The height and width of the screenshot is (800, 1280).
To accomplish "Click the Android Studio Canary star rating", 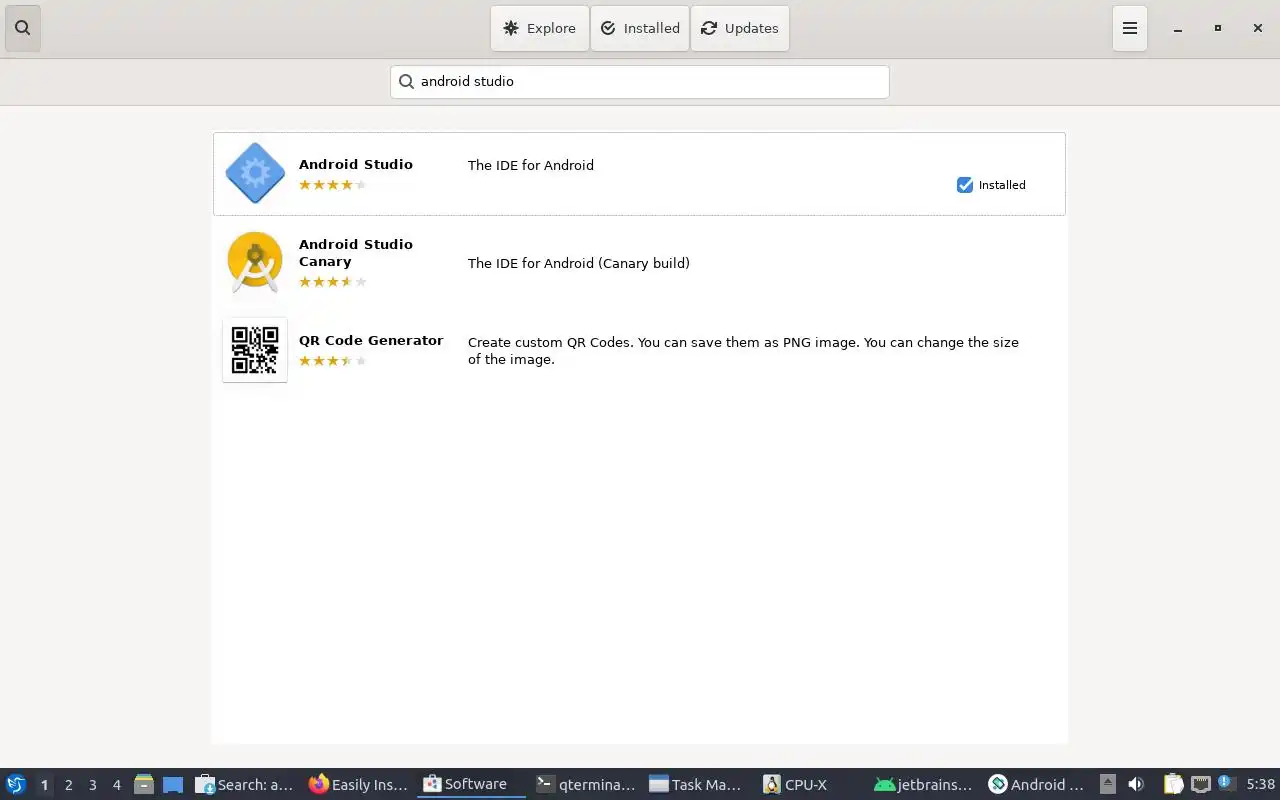I will click(333, 282).
